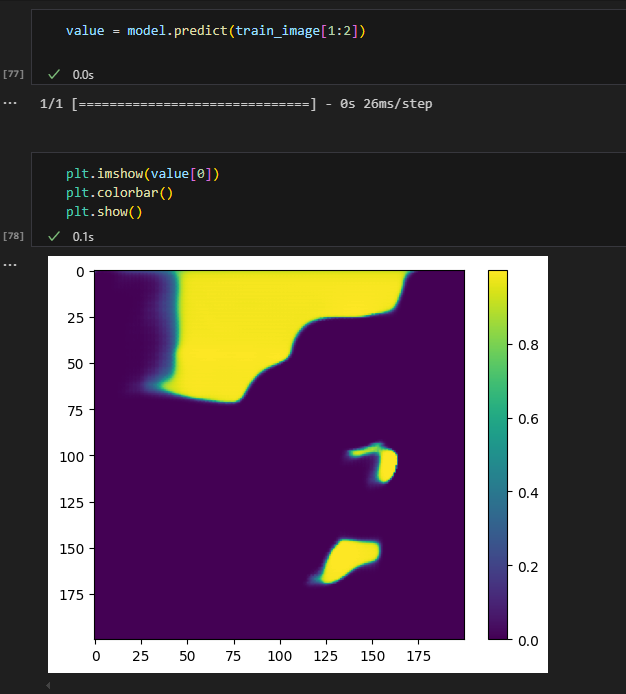Place cursor in model.predict code line
The height and width of the screenshot is (694, 626).
[x=216, y=31]
